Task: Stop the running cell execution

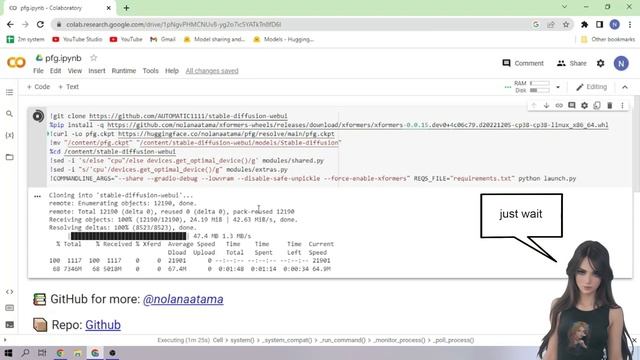Action: click(x=38, y=116)
